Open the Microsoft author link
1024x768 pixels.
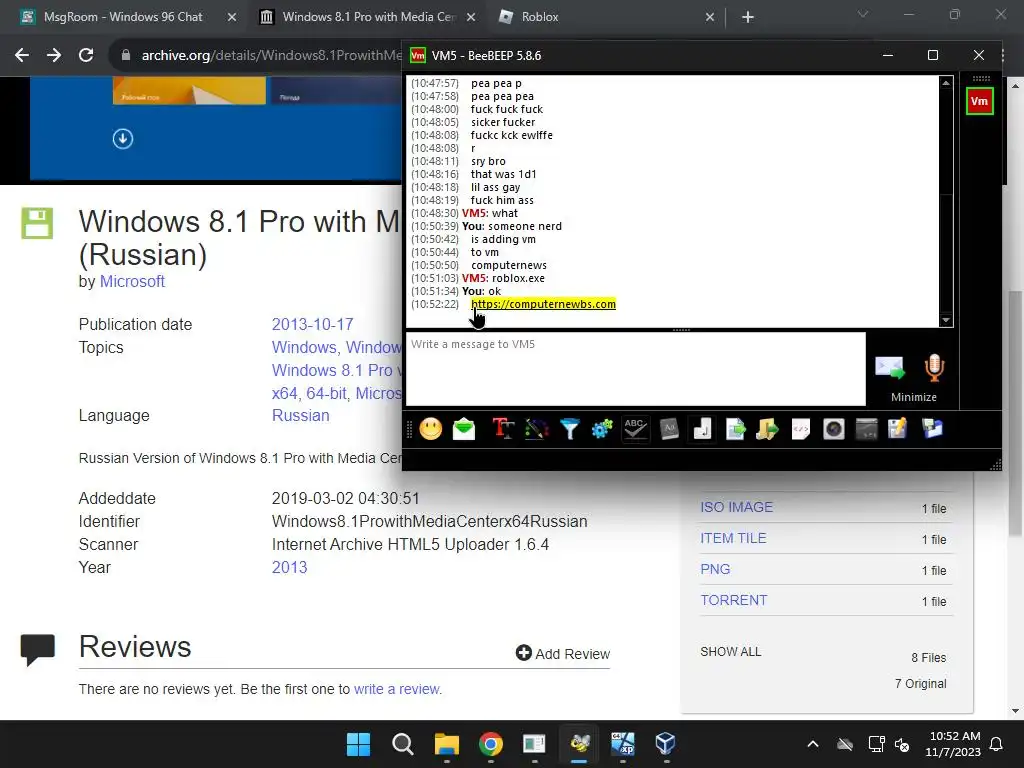point(132,281)
